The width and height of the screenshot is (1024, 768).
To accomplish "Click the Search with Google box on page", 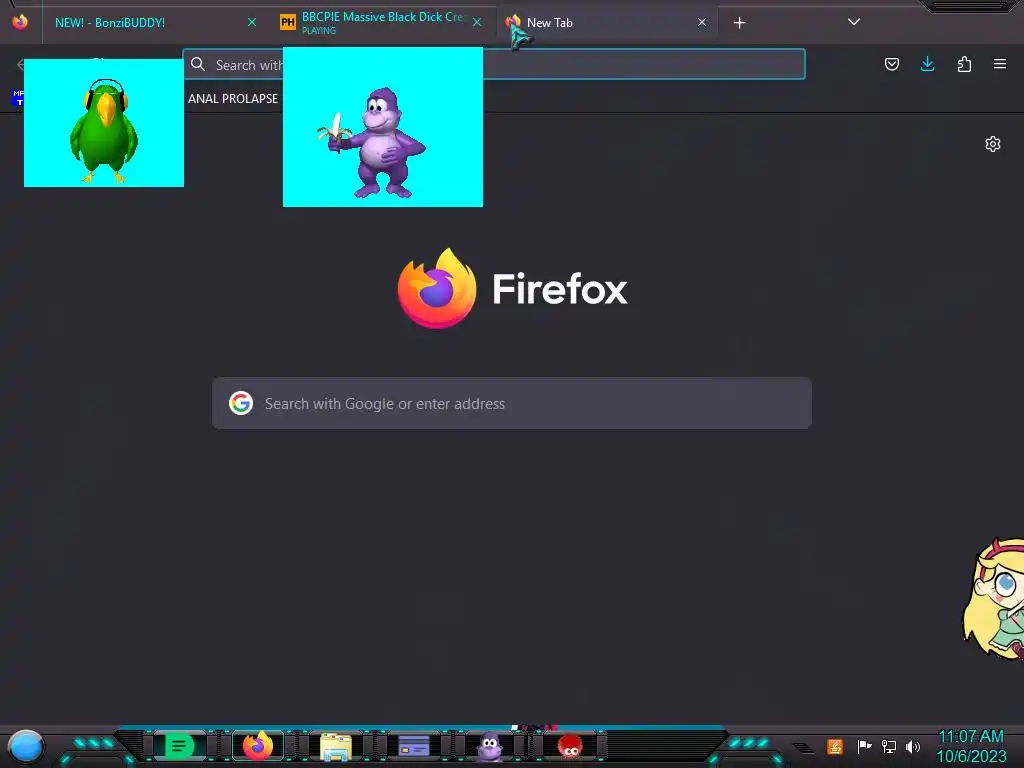I will pyautogui.click(x=512, y=403).
